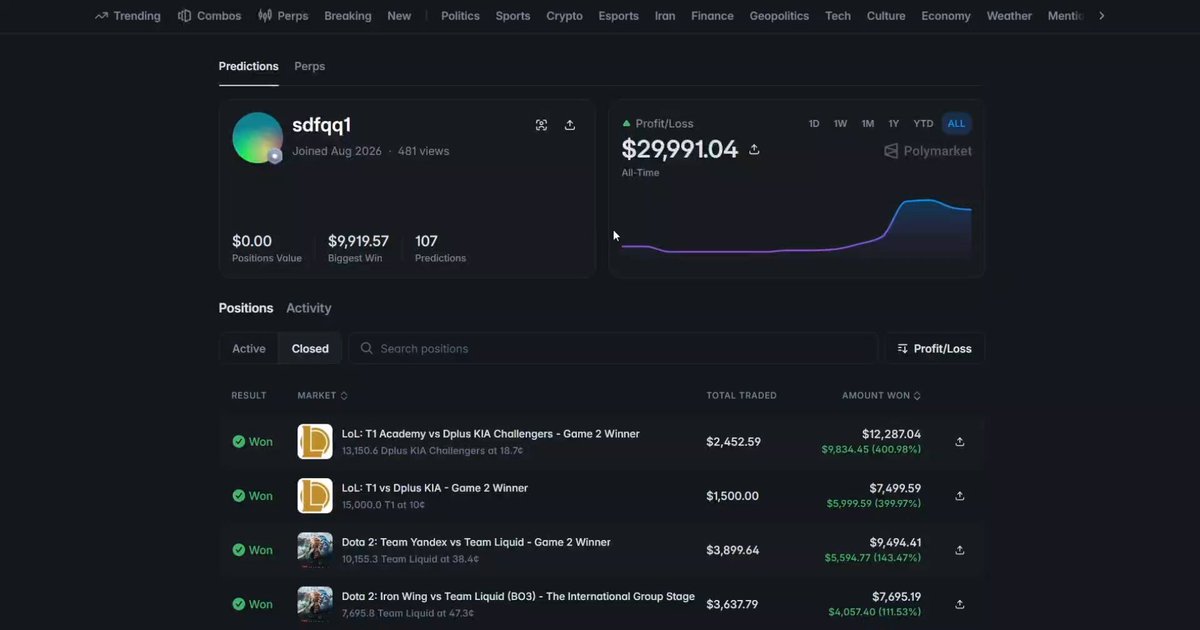This screenshot has width=1200, height=630.
Task: Show Closed positions
Action: coord(310,349)
